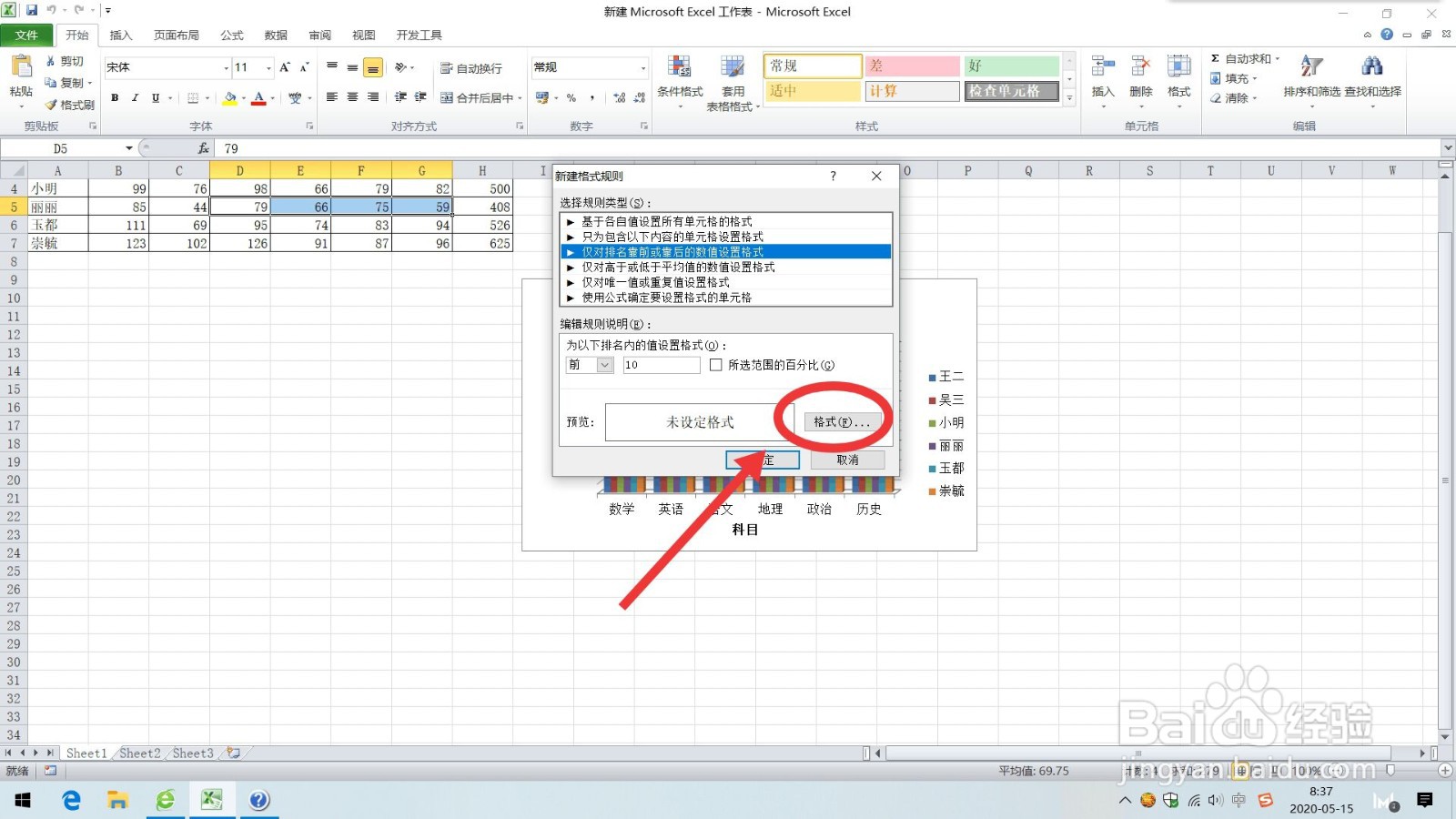Open File Explorer from the taskbar
This screenshot has width=1456, height=819.
[117, 800]
